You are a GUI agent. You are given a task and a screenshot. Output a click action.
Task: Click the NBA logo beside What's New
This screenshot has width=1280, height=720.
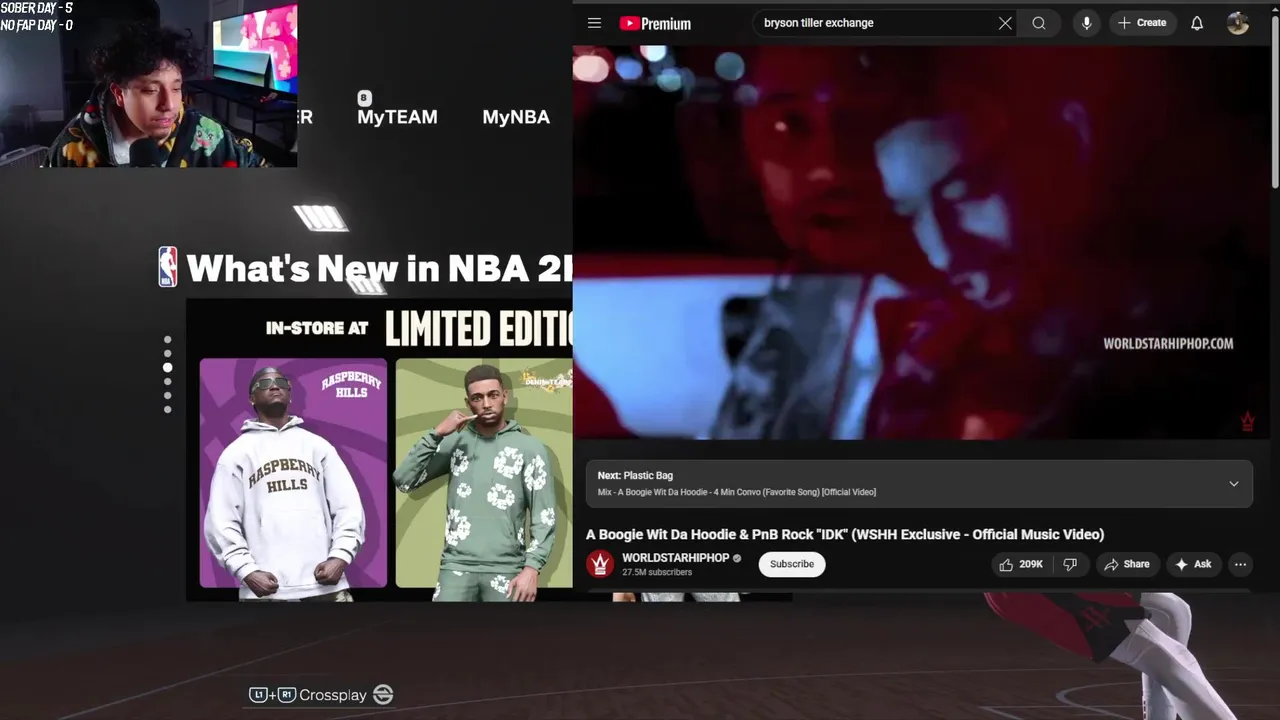click(x=168, y=267)
